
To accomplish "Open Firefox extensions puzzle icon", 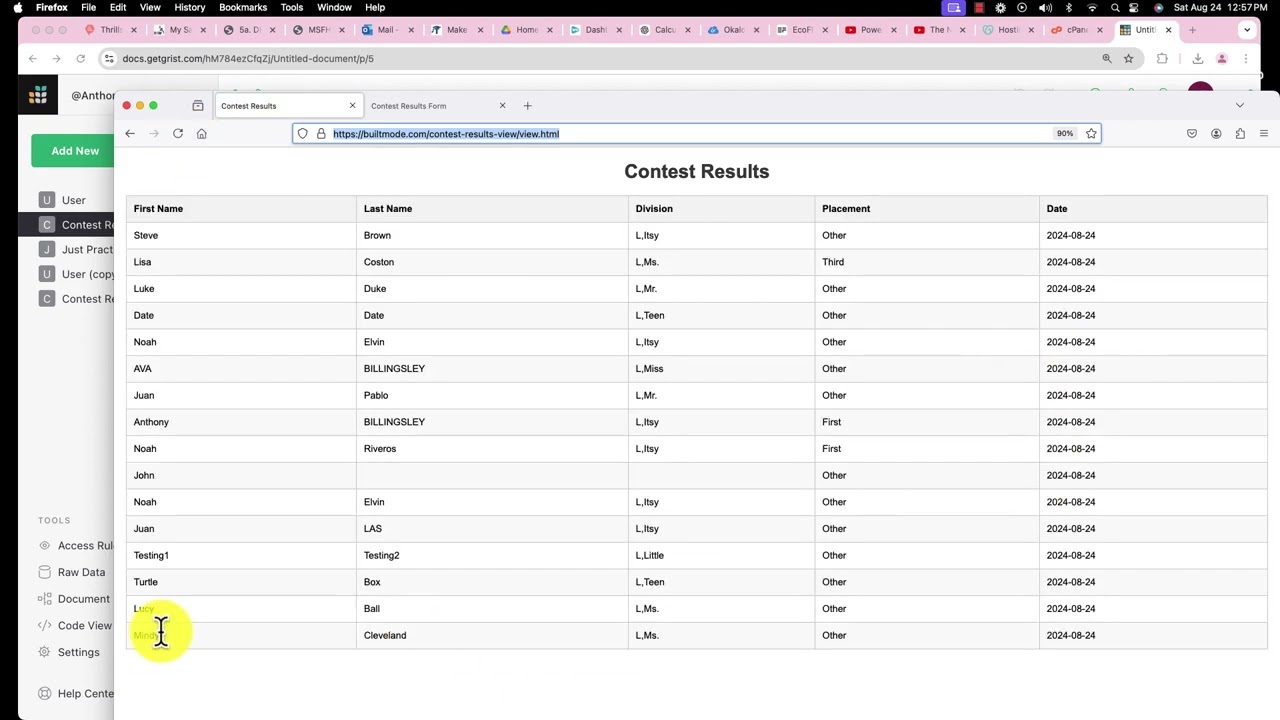I will [x=1240, y=133].
